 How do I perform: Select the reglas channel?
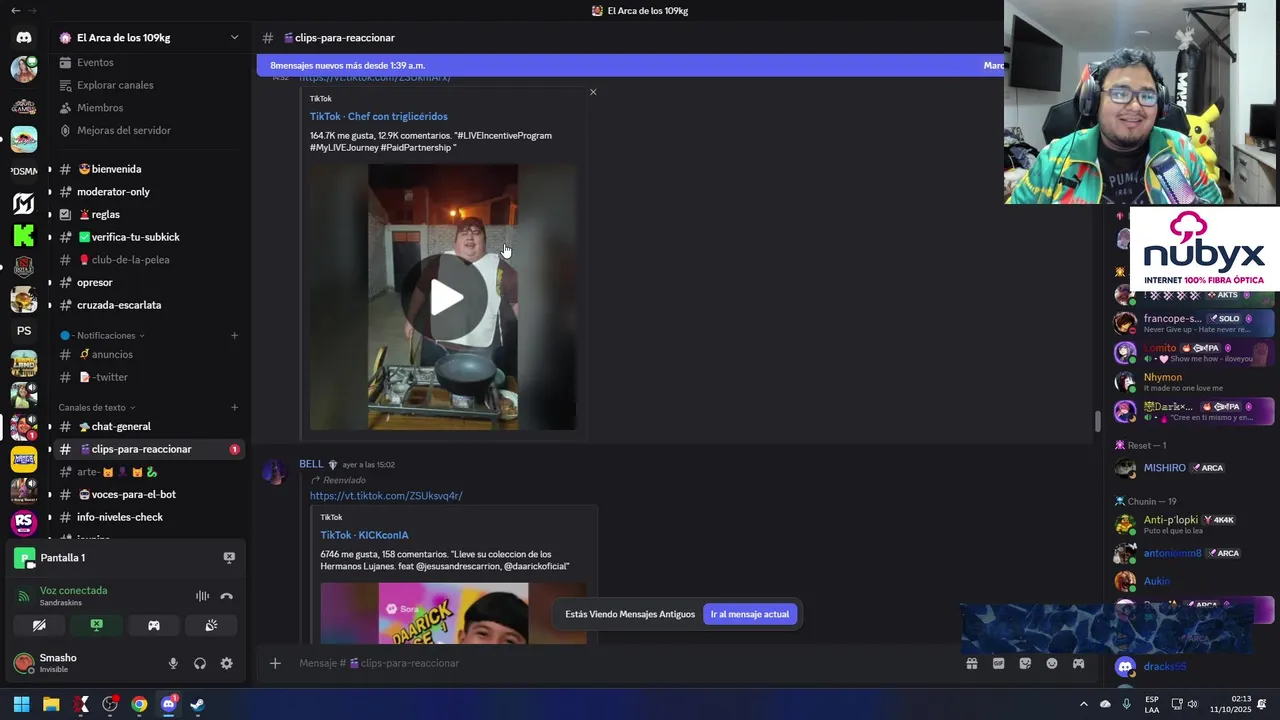(x=150, y=214)
